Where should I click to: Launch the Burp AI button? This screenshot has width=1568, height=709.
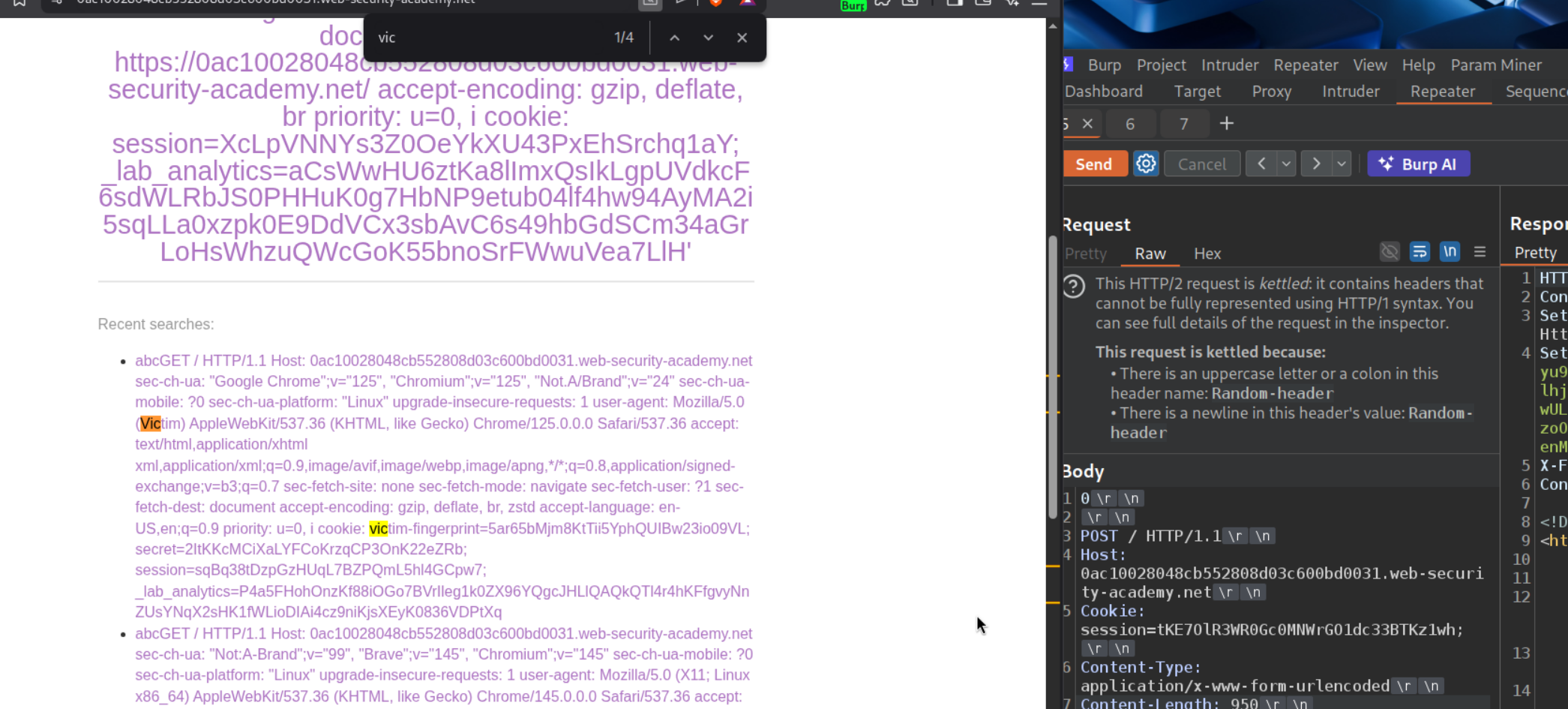click(x=1418, y=164)
